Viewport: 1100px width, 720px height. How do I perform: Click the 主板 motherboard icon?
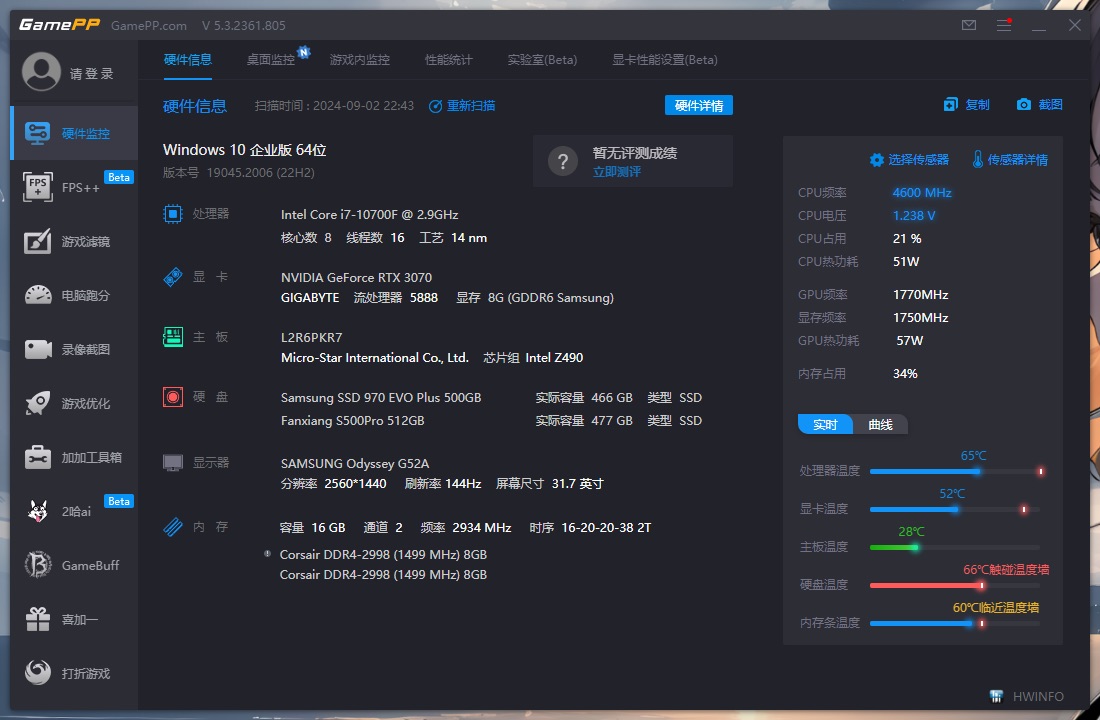pos(173,337)
